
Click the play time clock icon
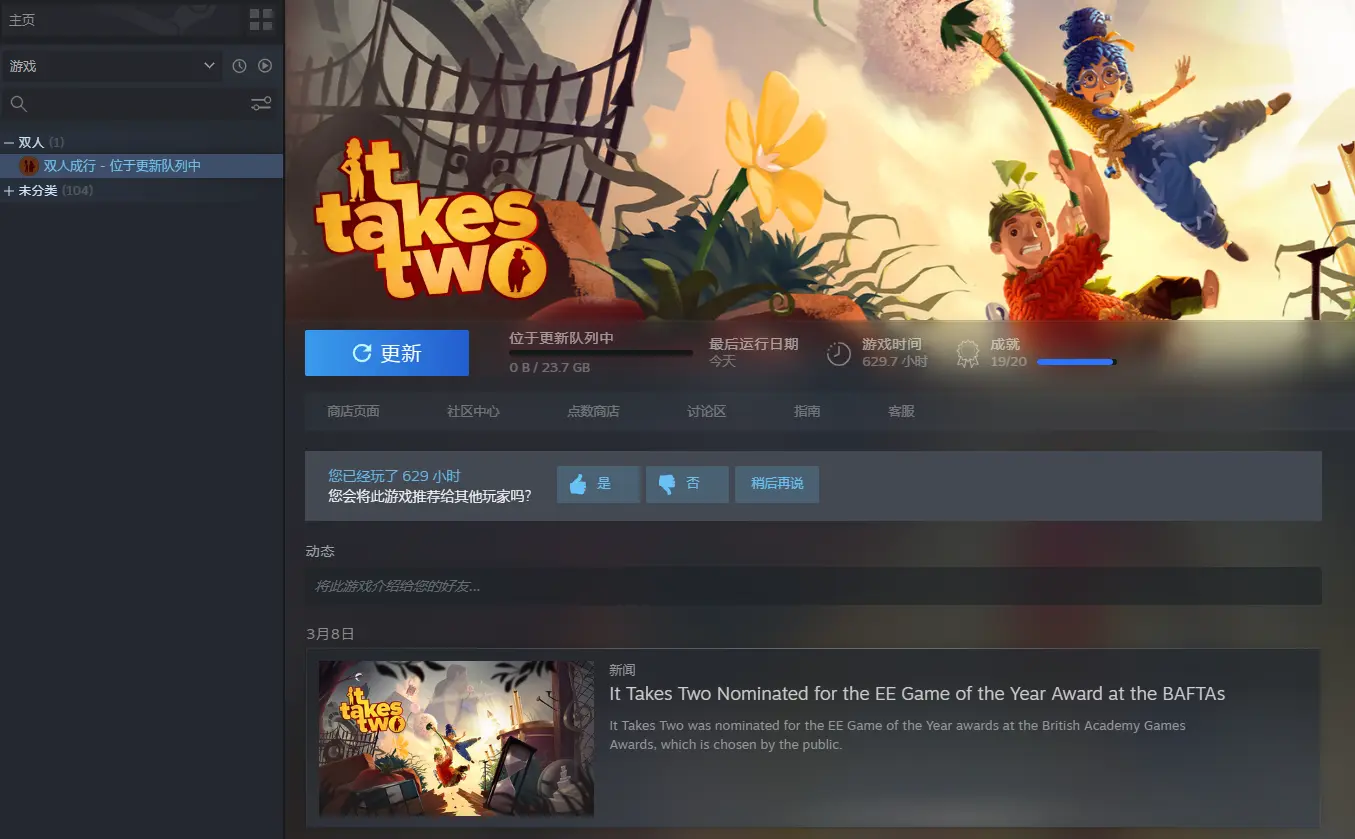point(839,353)
